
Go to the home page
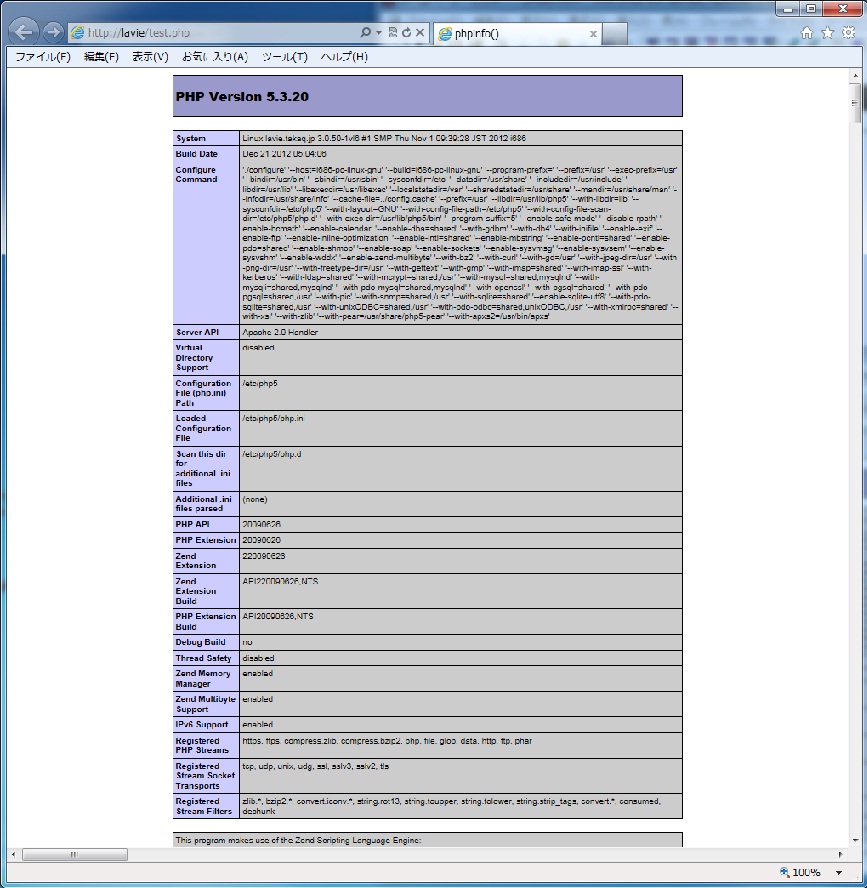(x=807, y=33)
